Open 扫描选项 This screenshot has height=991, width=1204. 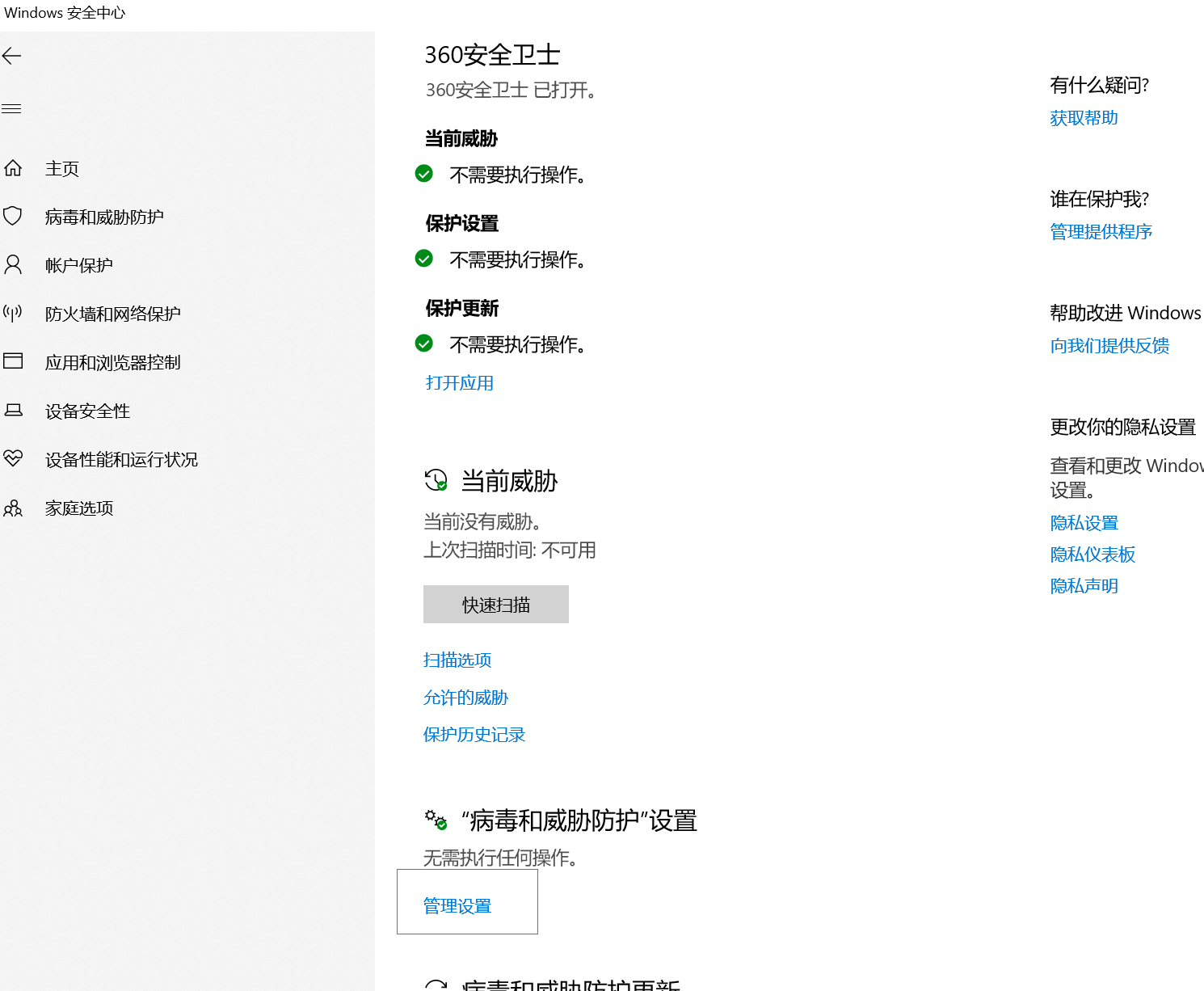pos(457,660)
